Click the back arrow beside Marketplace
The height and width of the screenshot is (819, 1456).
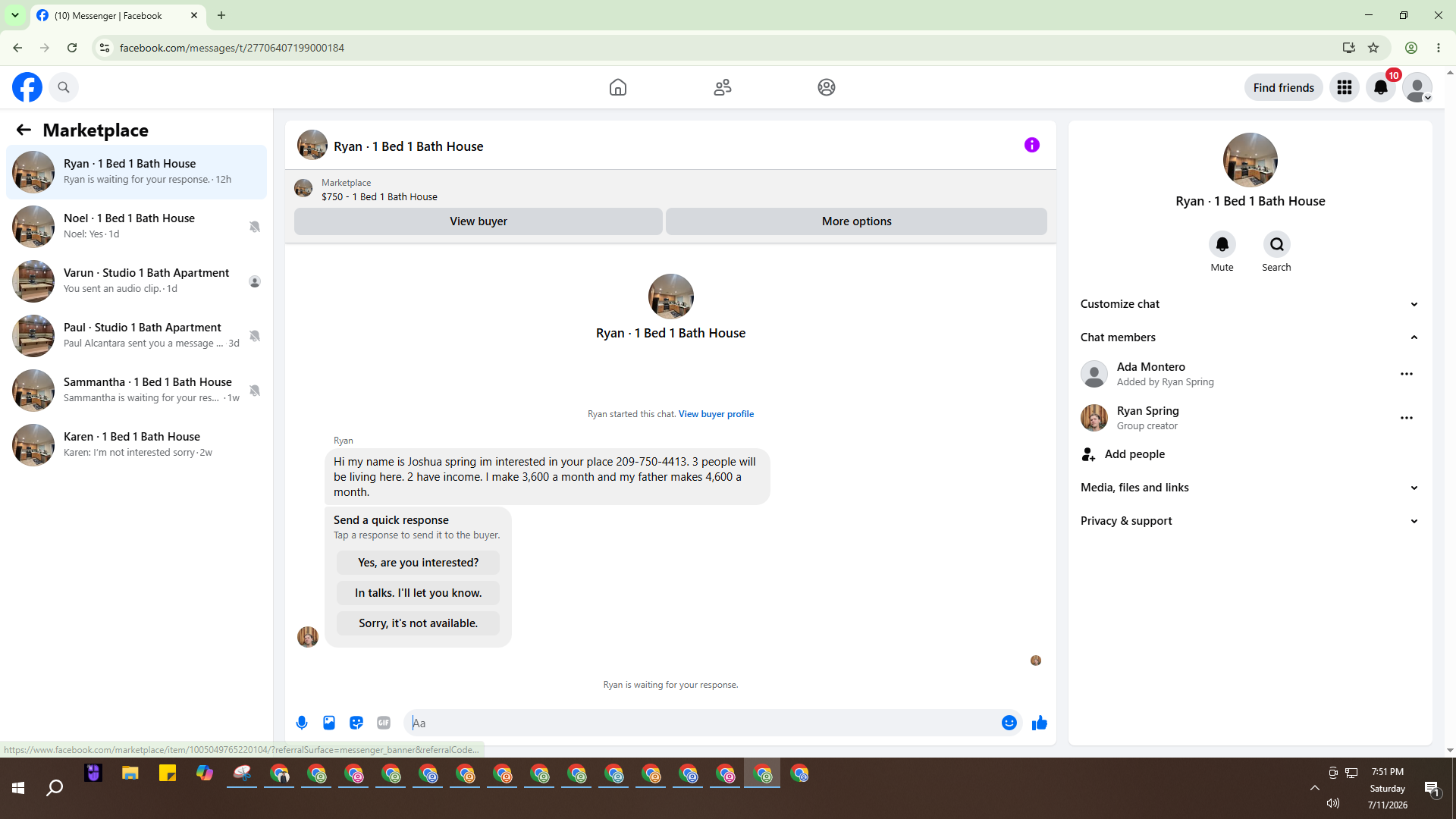[x=24, y=130]
